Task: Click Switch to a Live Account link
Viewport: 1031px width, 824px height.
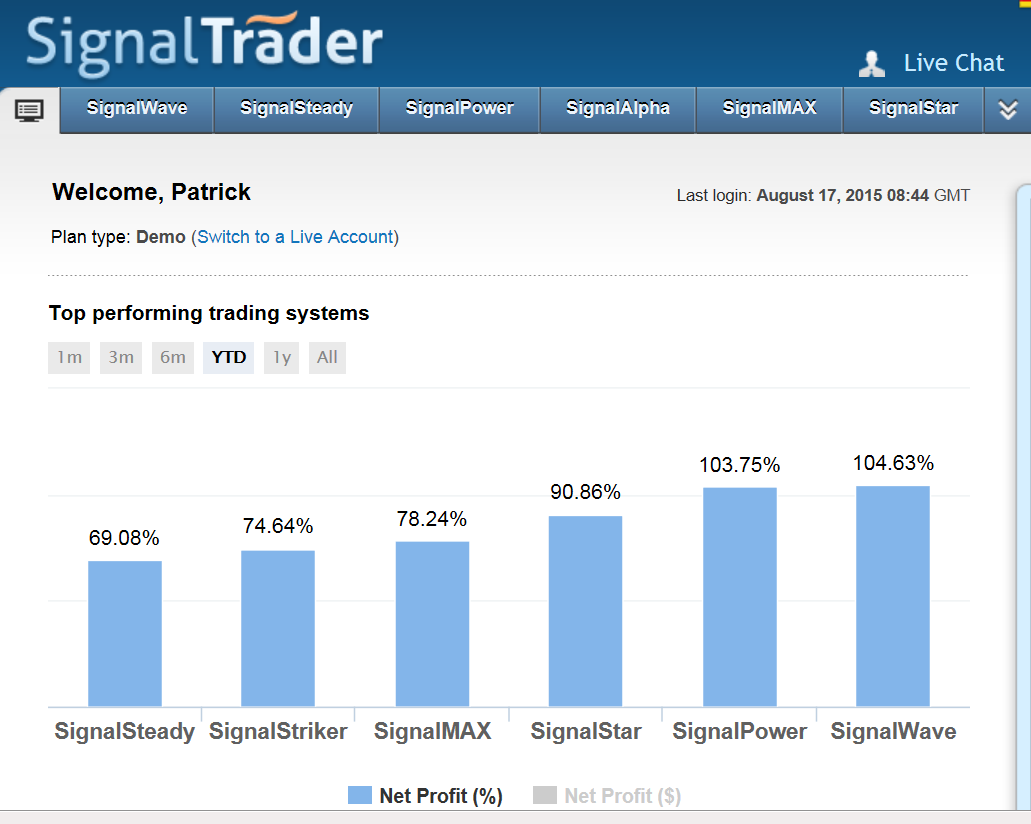Action: (x=295, y=237)
